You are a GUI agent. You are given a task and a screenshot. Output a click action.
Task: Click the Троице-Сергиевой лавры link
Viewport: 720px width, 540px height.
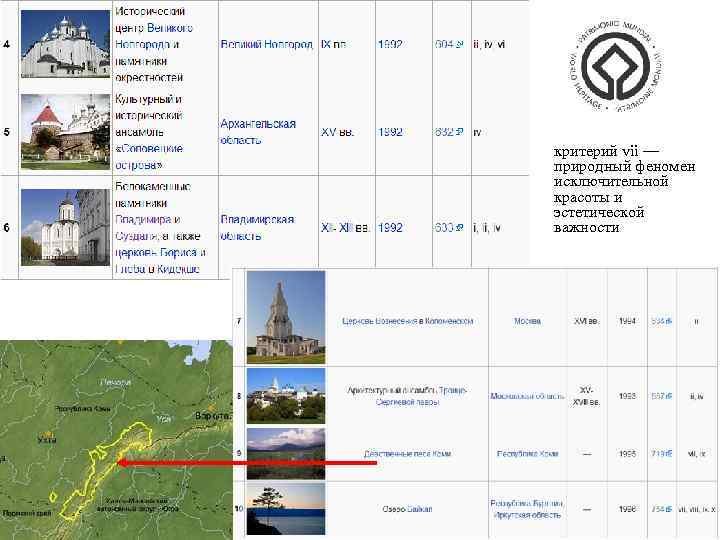(x=420, y=396)
